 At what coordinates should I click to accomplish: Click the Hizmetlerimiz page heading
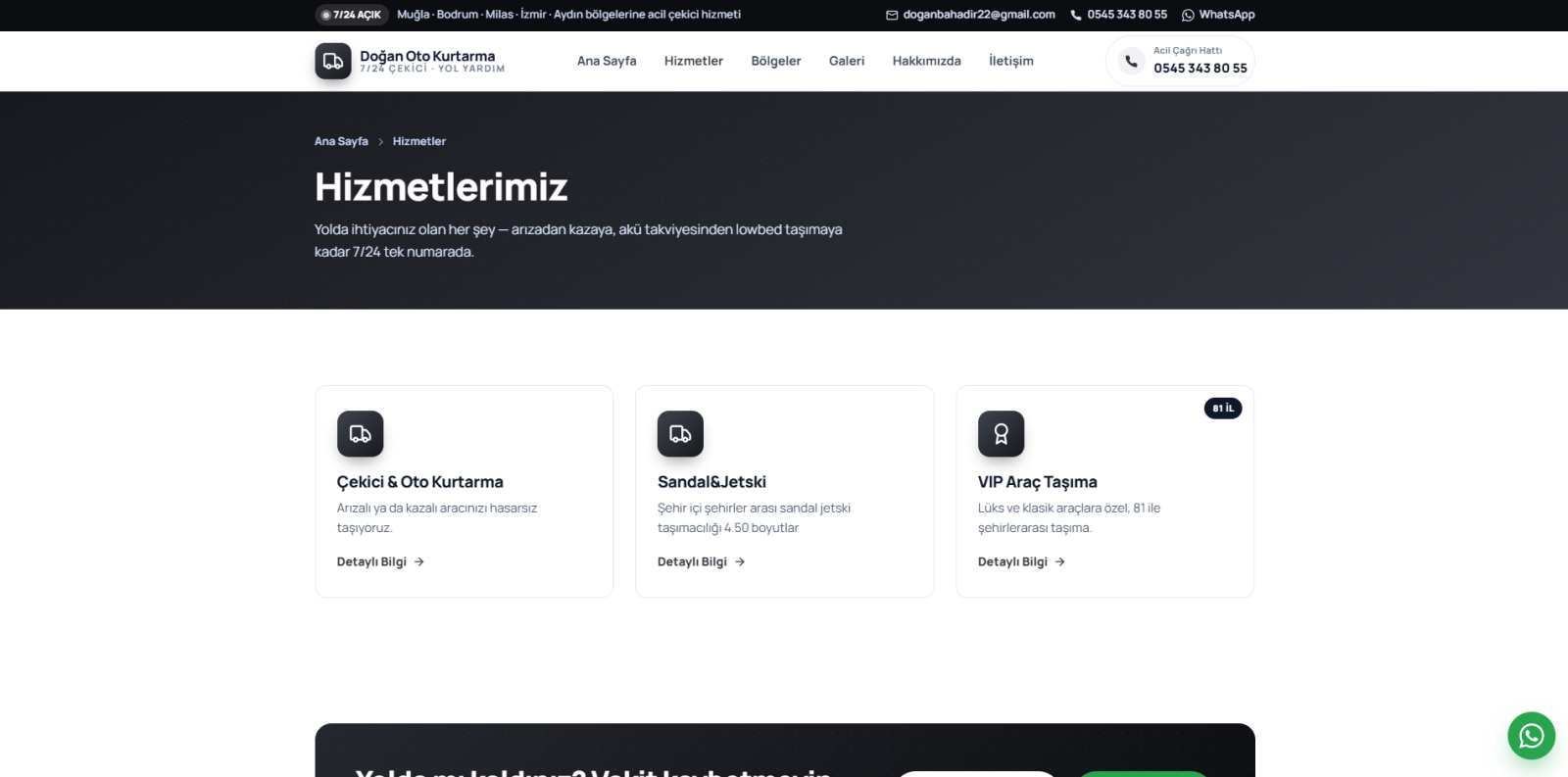tap(441, 187)
